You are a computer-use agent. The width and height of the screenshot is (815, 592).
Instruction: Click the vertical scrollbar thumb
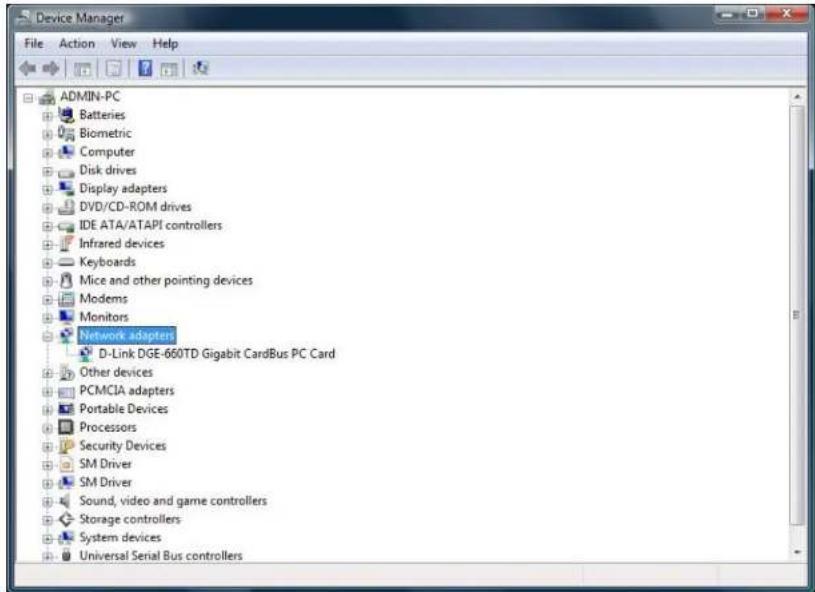pyautogui.click(x=797, y=315)
